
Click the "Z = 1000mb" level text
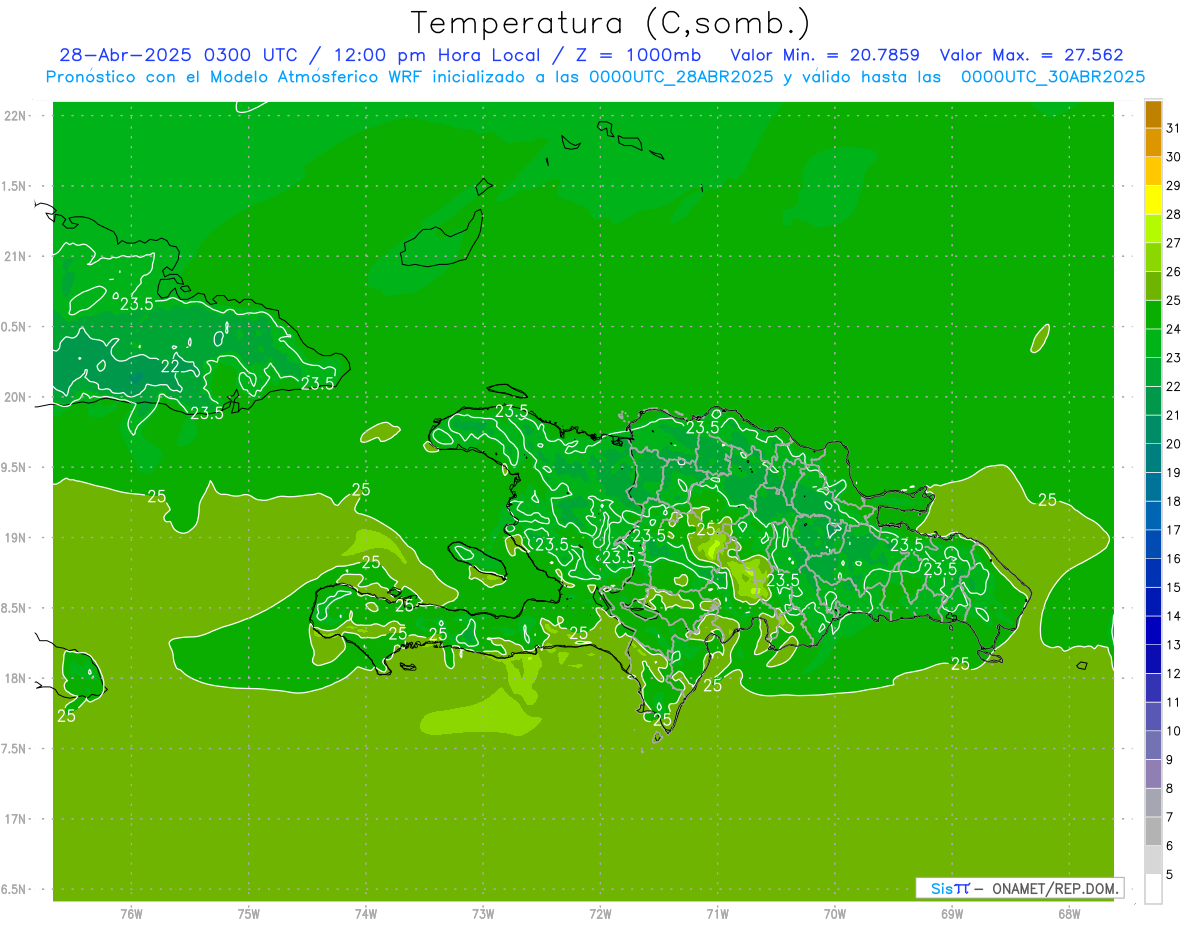tap(637, 56)
